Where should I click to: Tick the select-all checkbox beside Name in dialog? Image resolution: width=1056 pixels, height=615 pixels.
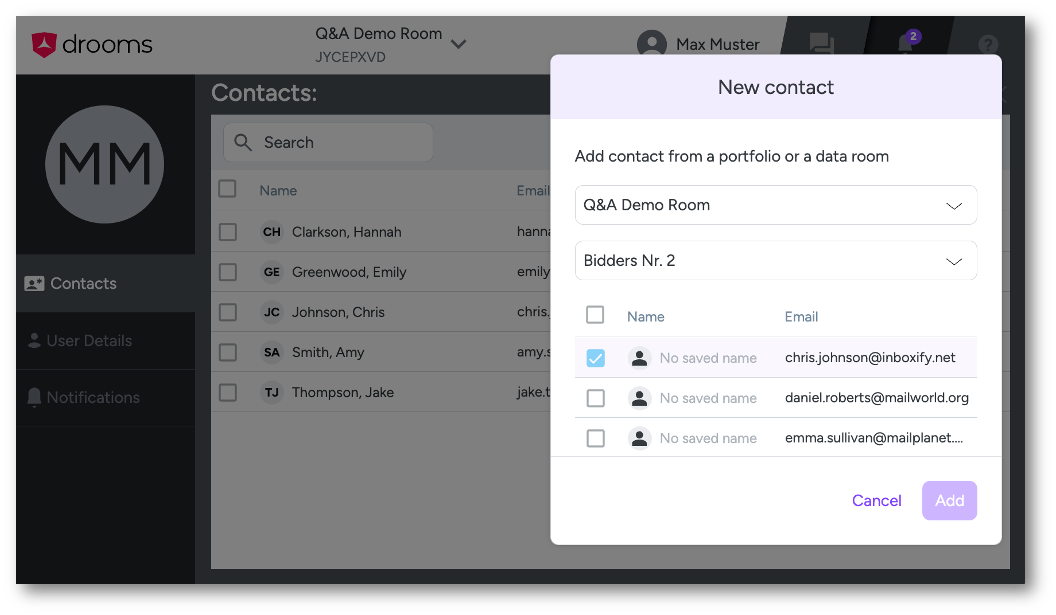[595, 315]
